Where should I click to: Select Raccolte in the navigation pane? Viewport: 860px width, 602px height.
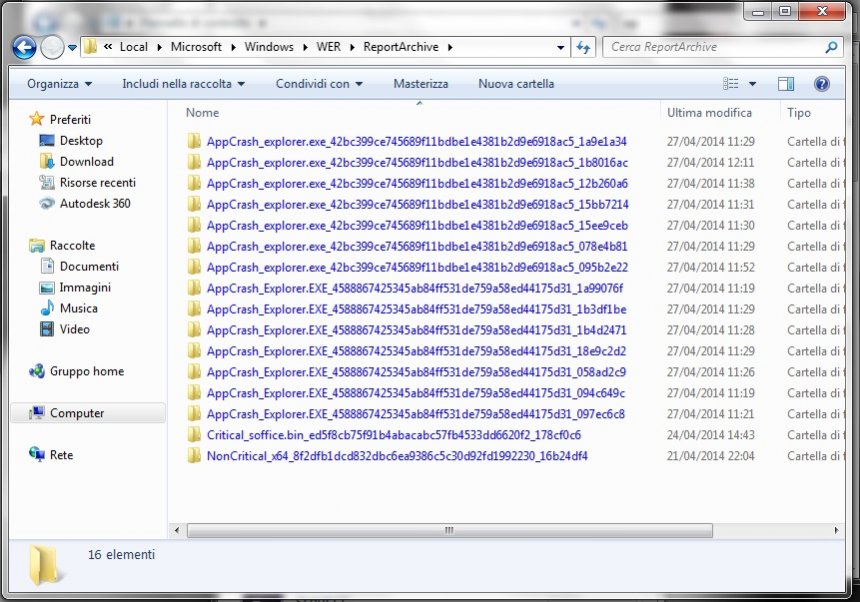point(72,245)
